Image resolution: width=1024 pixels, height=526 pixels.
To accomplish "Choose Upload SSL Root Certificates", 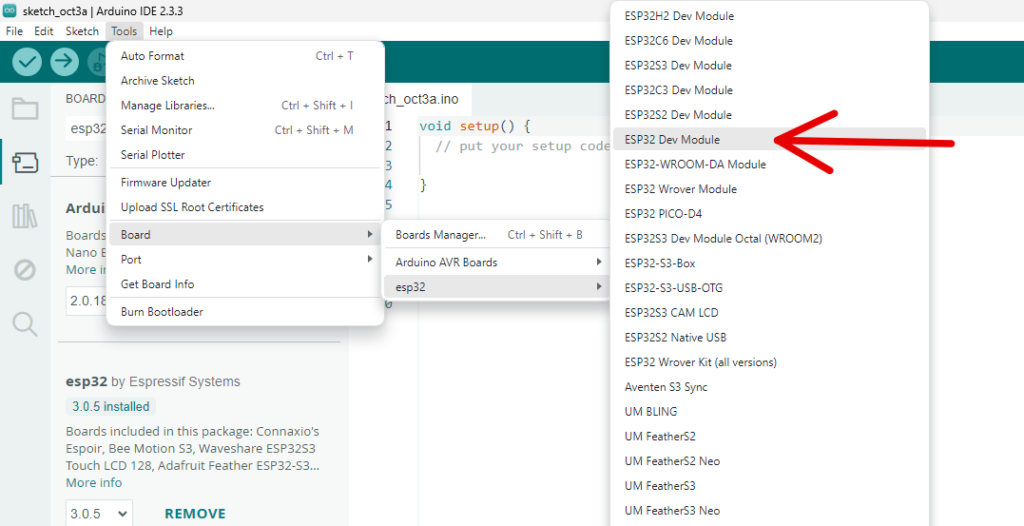I will [245, 207].
